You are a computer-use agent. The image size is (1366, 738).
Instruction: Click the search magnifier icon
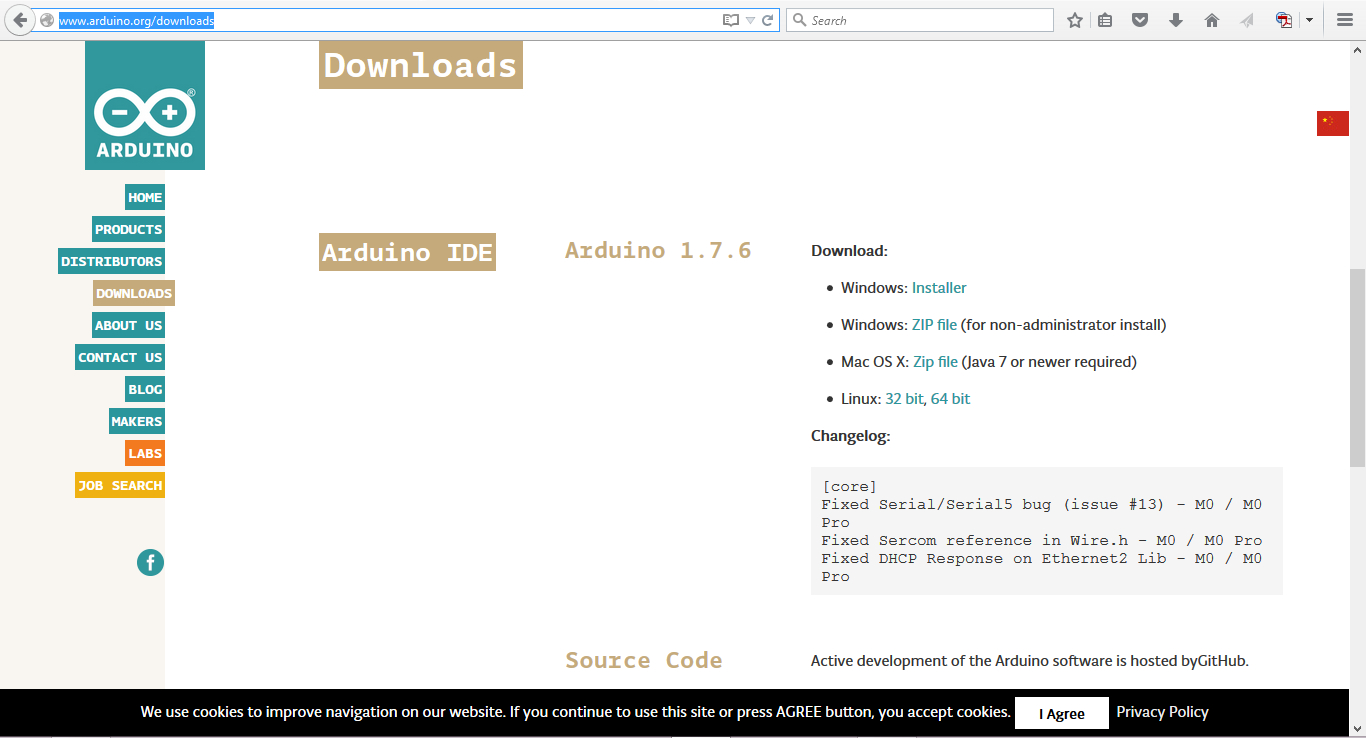(799, 20)
